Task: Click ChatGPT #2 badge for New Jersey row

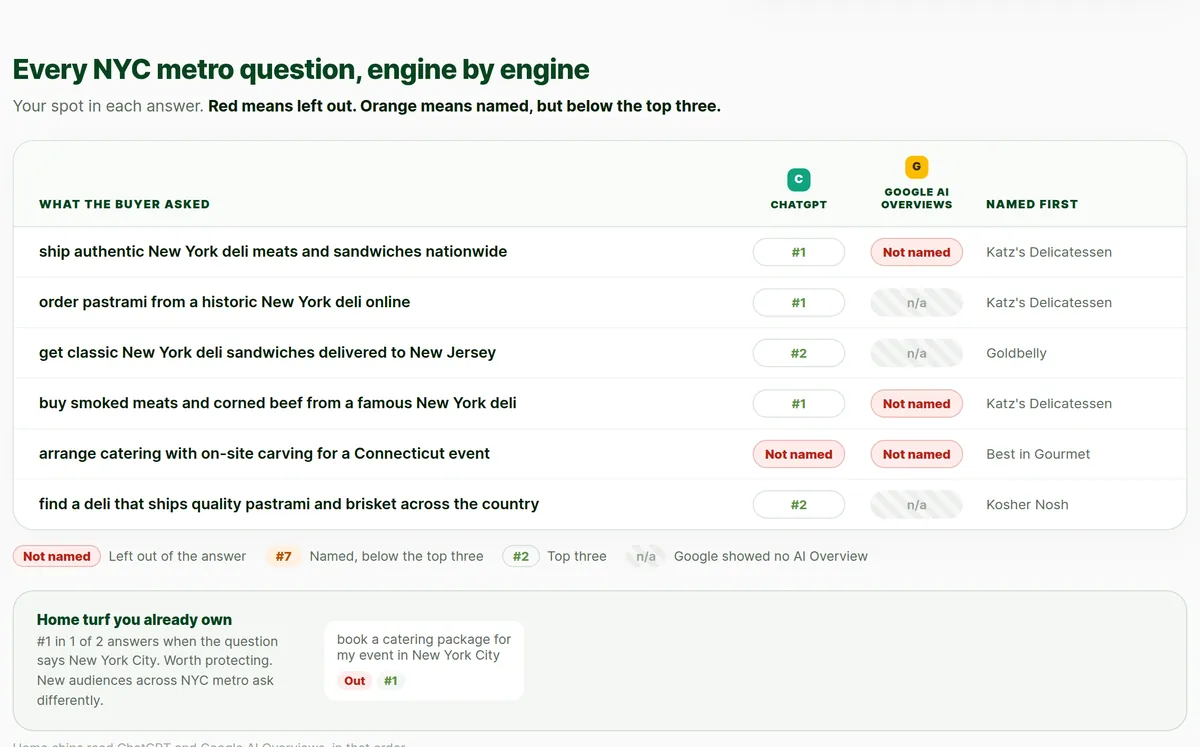Action: (798, 353)
